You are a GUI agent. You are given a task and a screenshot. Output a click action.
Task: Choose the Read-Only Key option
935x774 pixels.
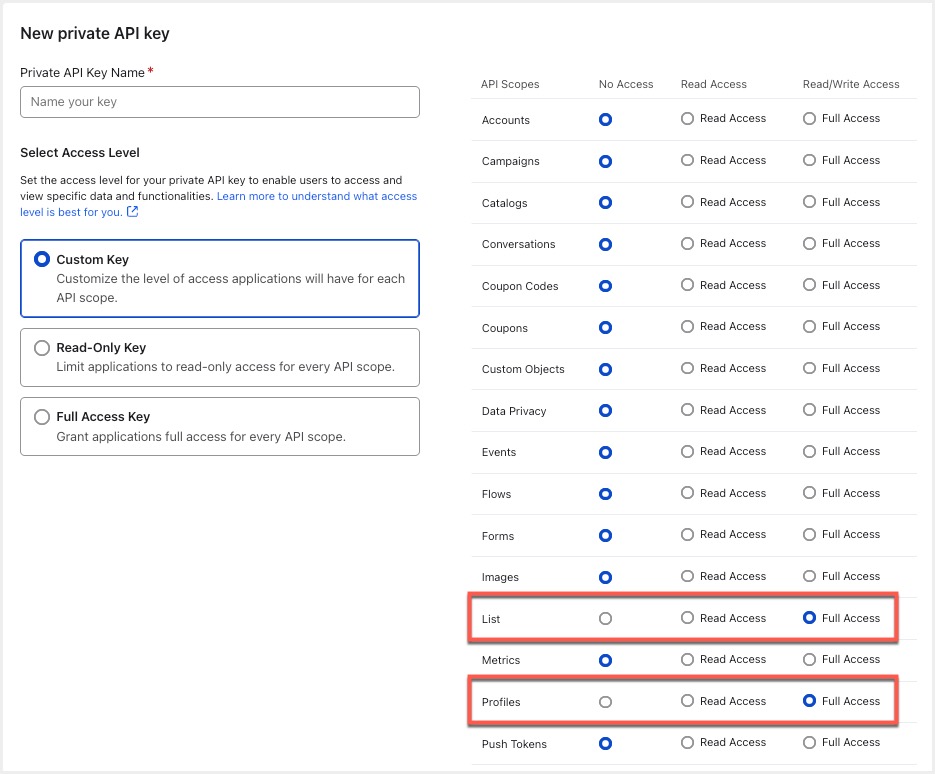click(x=42, y=348)
